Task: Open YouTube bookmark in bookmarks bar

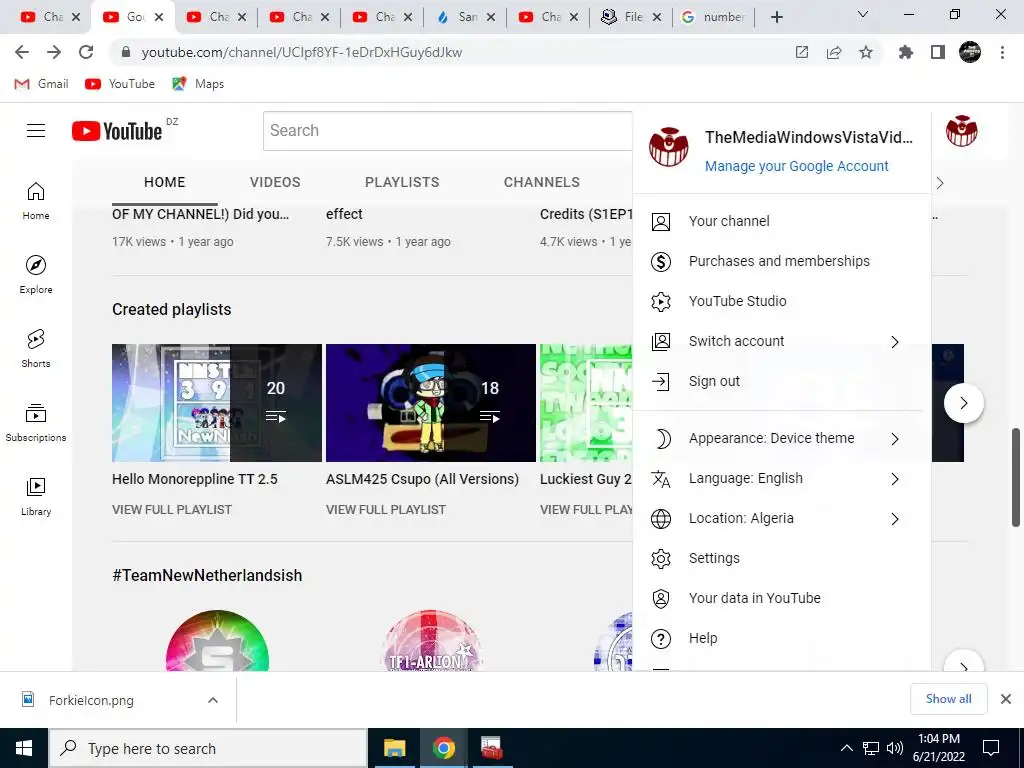Action: tap(120, 84)
